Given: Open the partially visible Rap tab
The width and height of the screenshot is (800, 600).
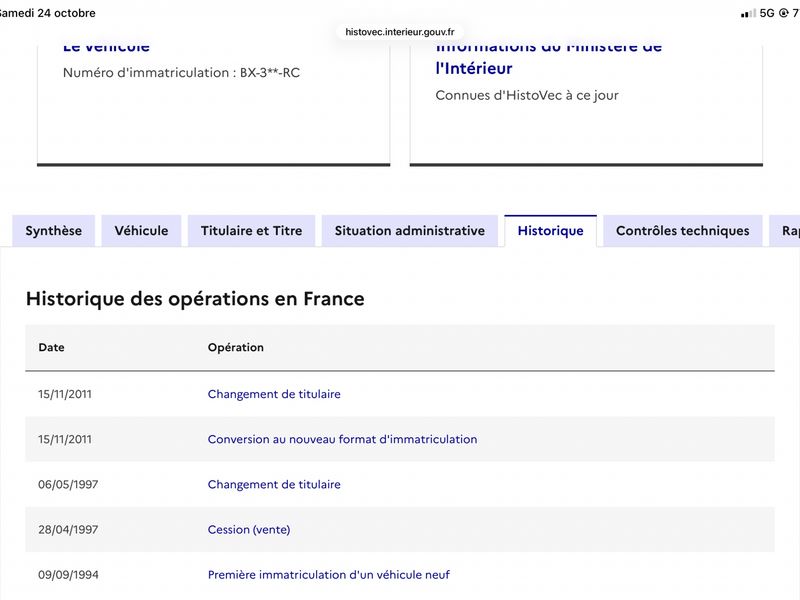Looking at the screenshot, I should pos(786,231).
